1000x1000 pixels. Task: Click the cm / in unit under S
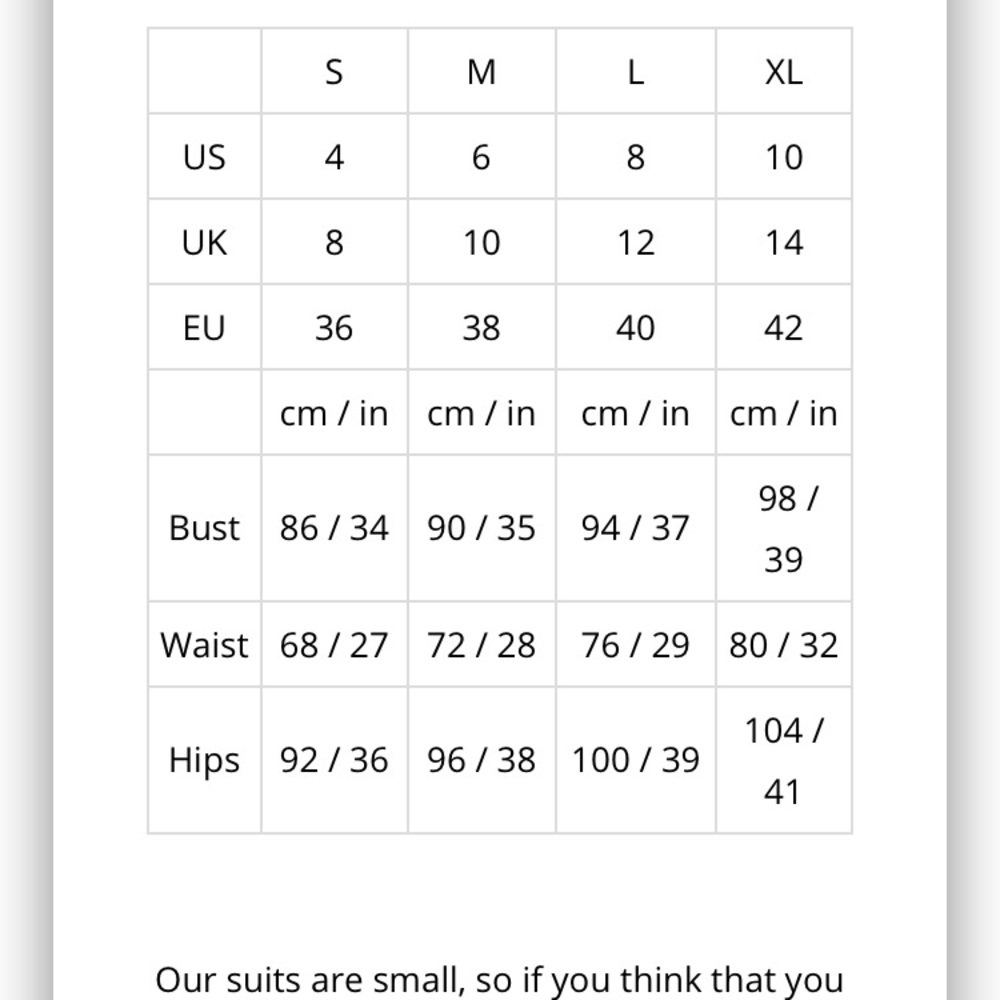(x=334, y=413)
